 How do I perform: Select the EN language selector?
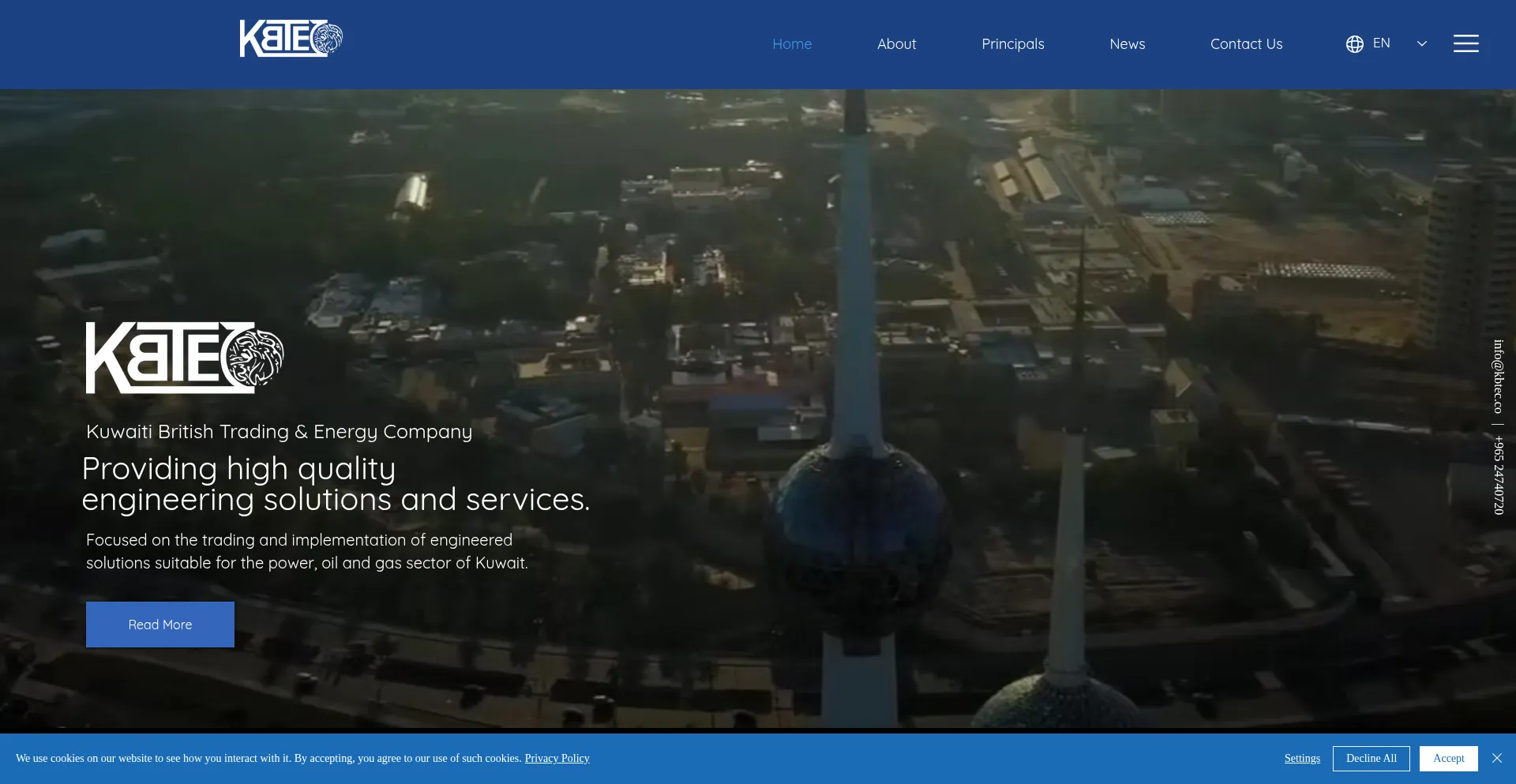tap(1381, 43)
